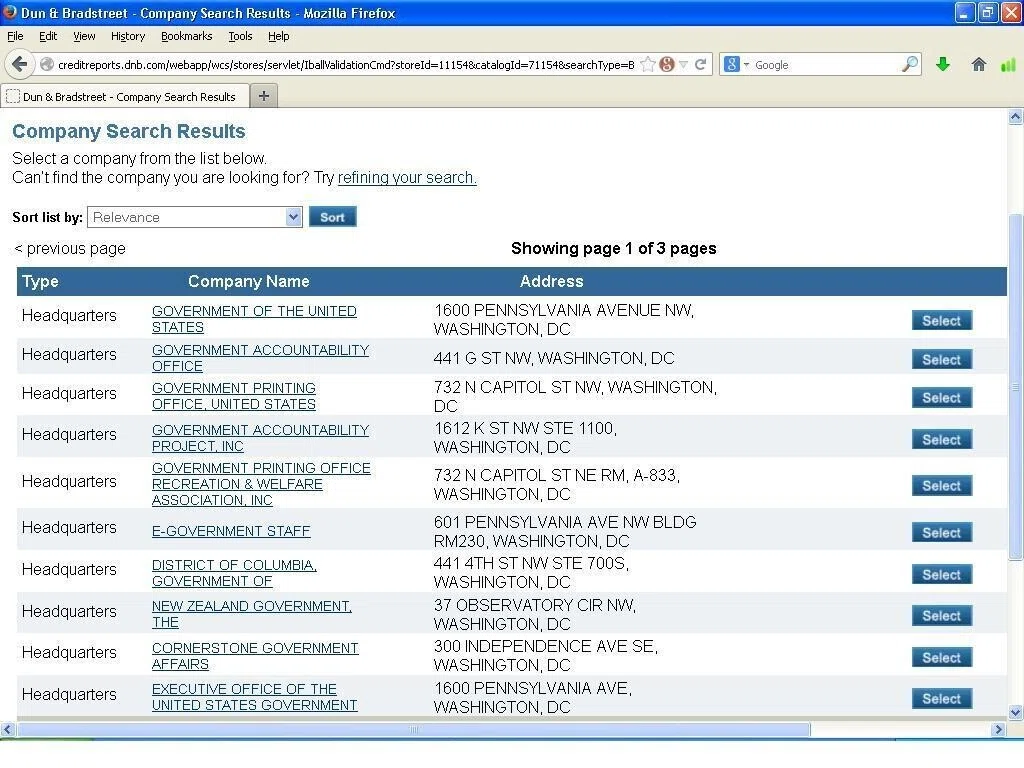
Task: Click the Address column header
Action: click(552, 281)
